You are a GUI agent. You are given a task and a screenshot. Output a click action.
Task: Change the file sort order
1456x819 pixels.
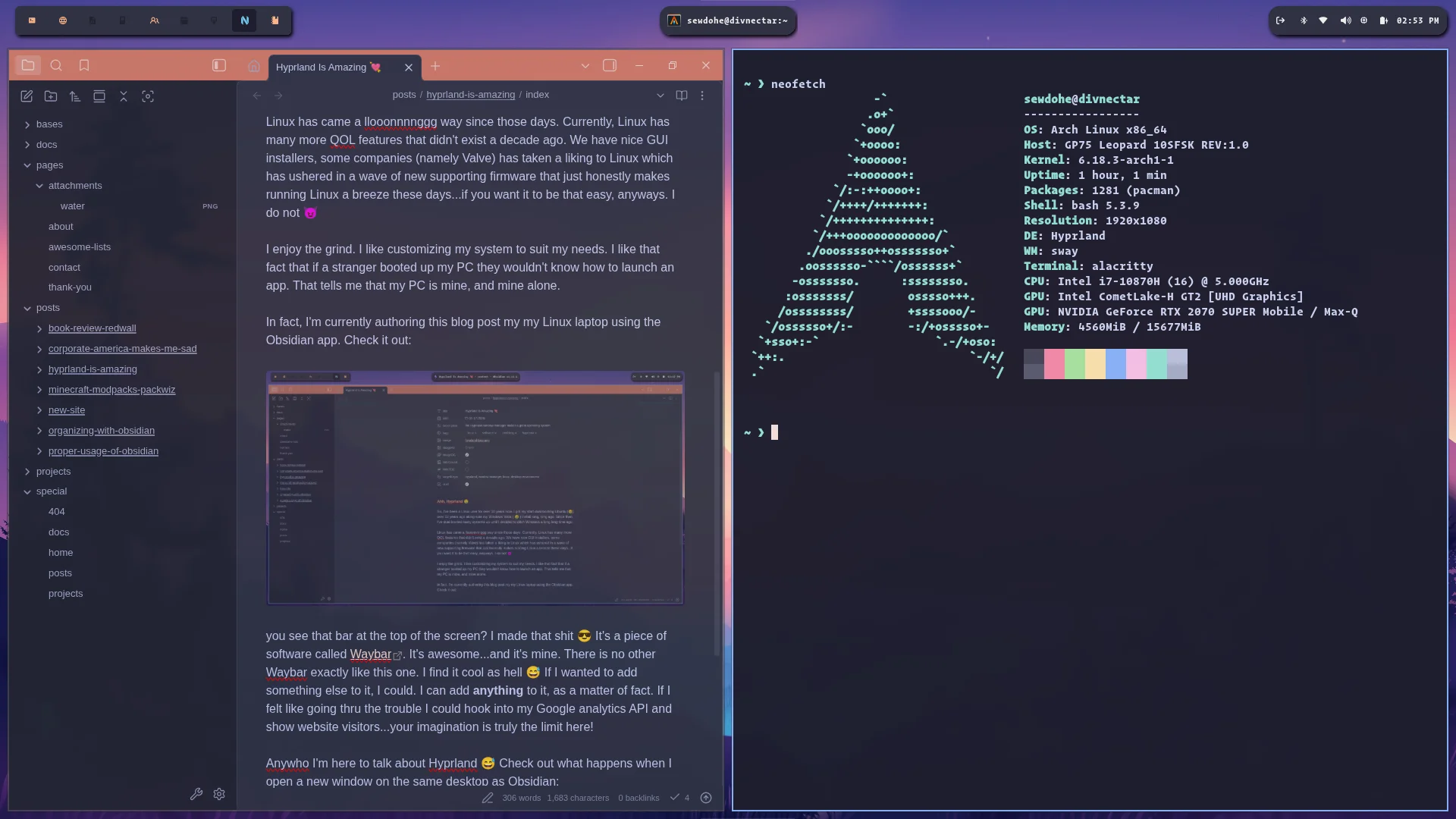74,96
